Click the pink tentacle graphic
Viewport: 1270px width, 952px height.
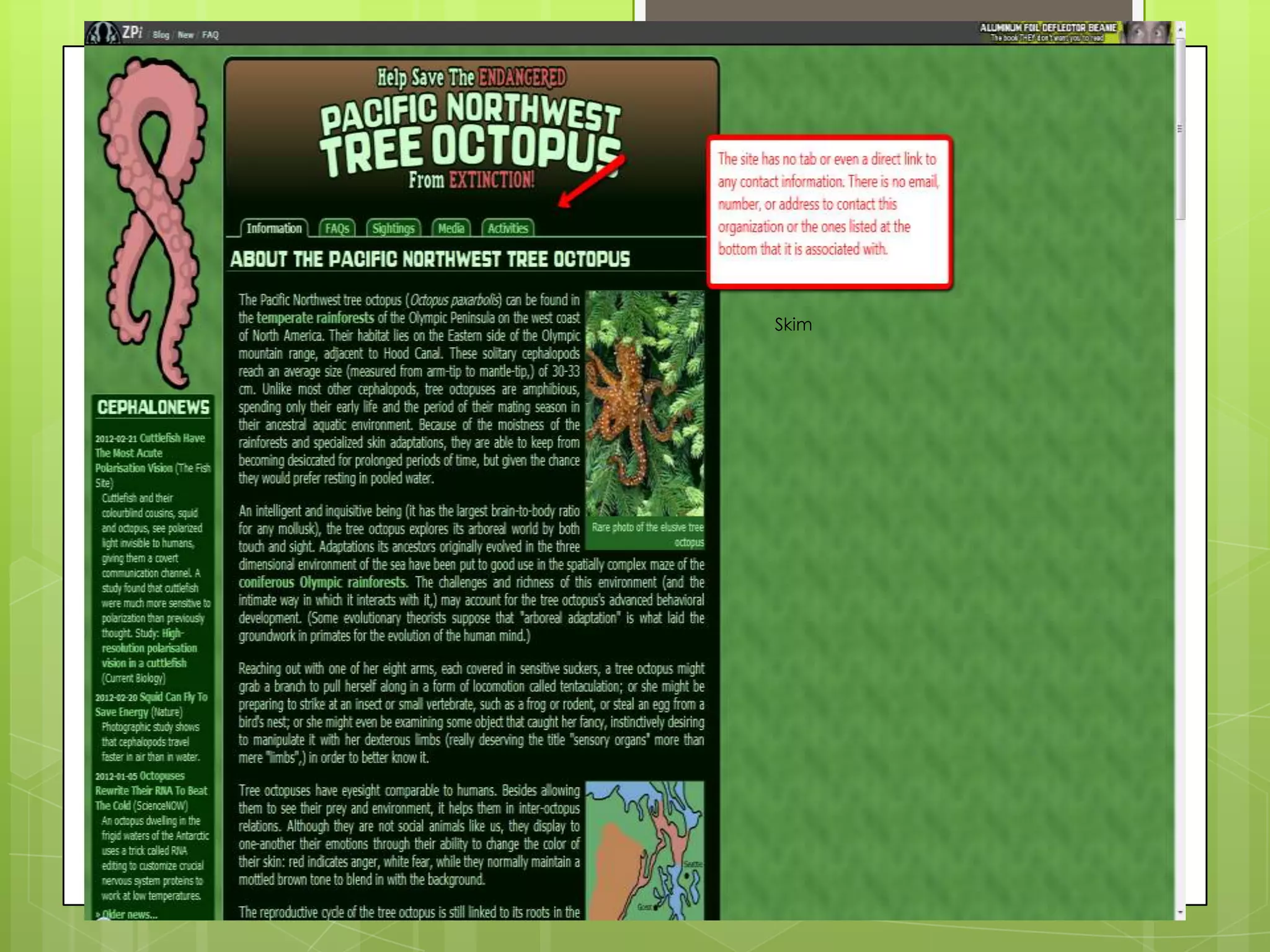(x=153, y=222)
